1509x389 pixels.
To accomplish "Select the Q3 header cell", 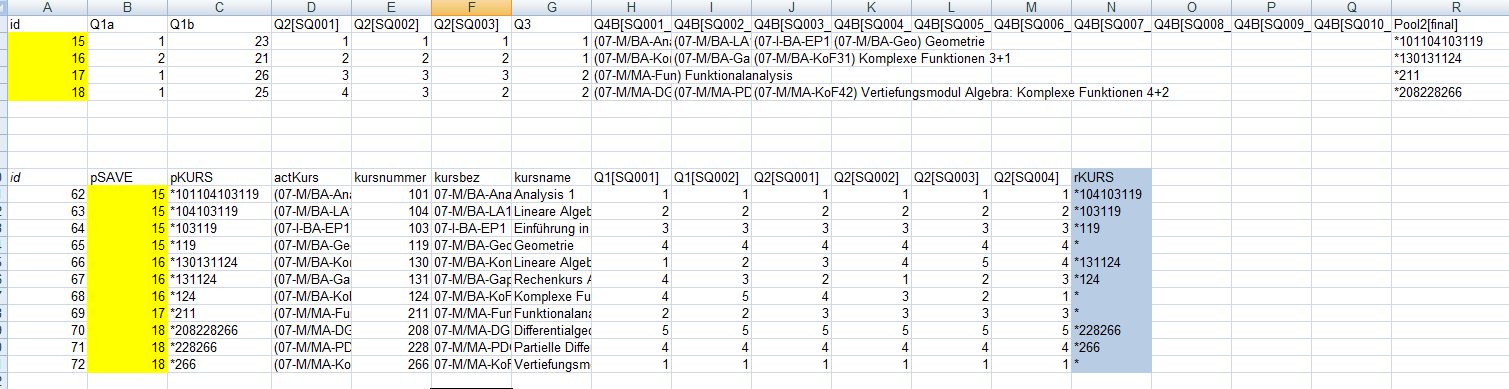I will [551, 24].
